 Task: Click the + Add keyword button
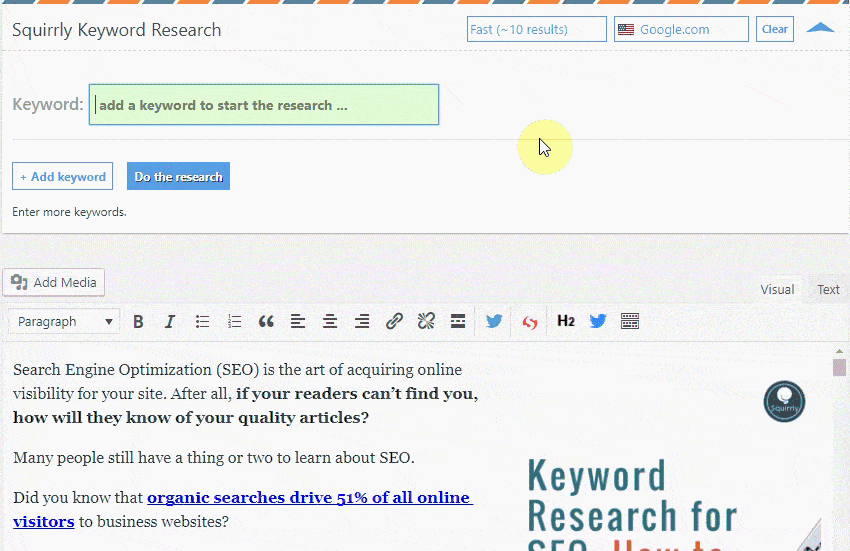click(62, 176)
